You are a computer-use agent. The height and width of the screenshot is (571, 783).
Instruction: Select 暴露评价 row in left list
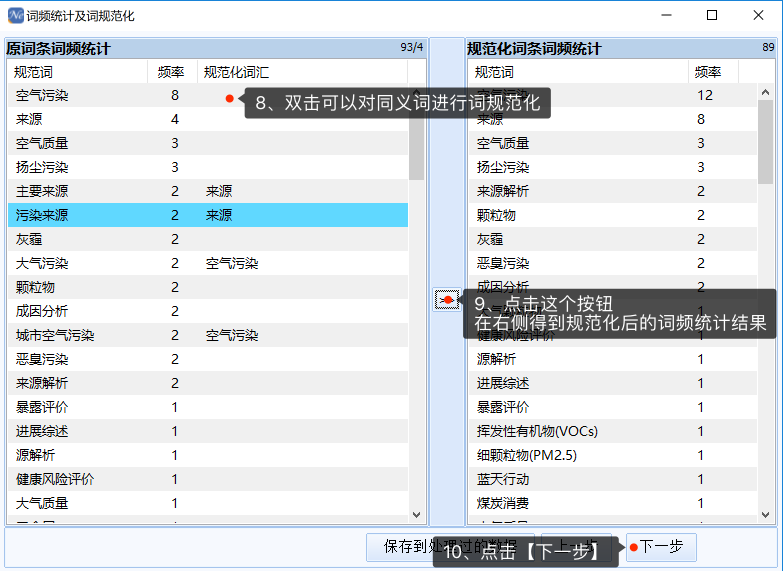pos(208,407)
